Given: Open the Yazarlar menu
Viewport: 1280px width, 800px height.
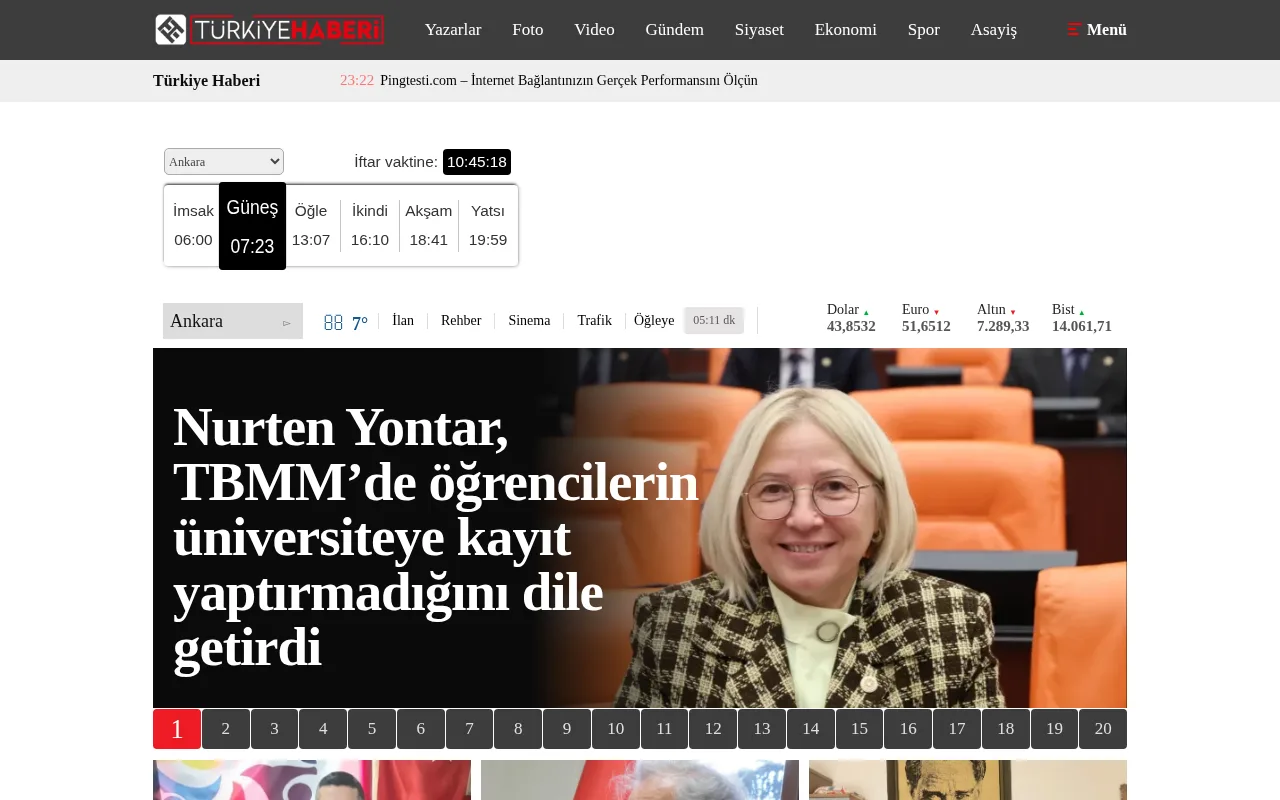Looking at the screenshot, I should [453, 30].
